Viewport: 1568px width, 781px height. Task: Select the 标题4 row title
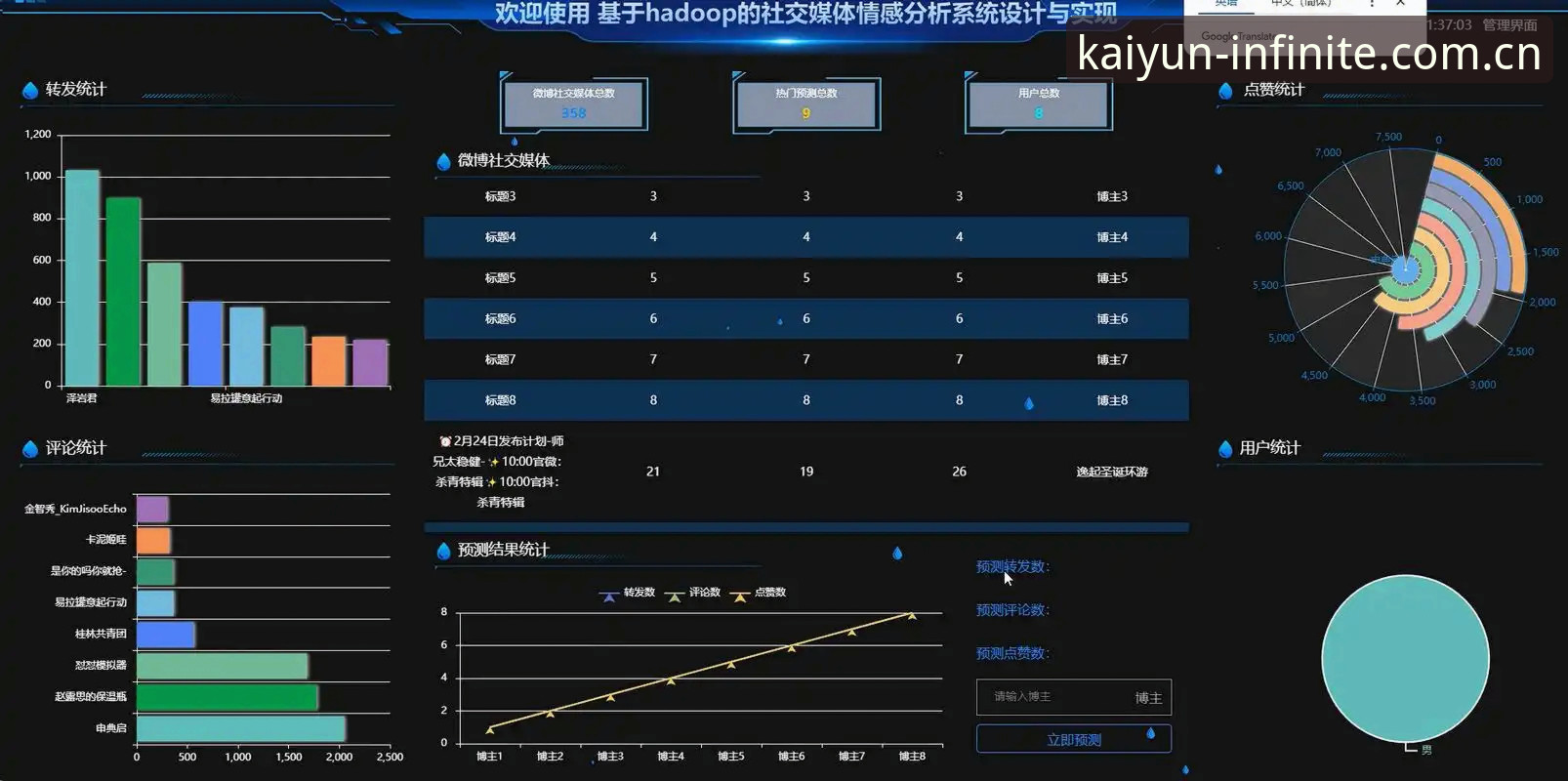tap(500, 237)
